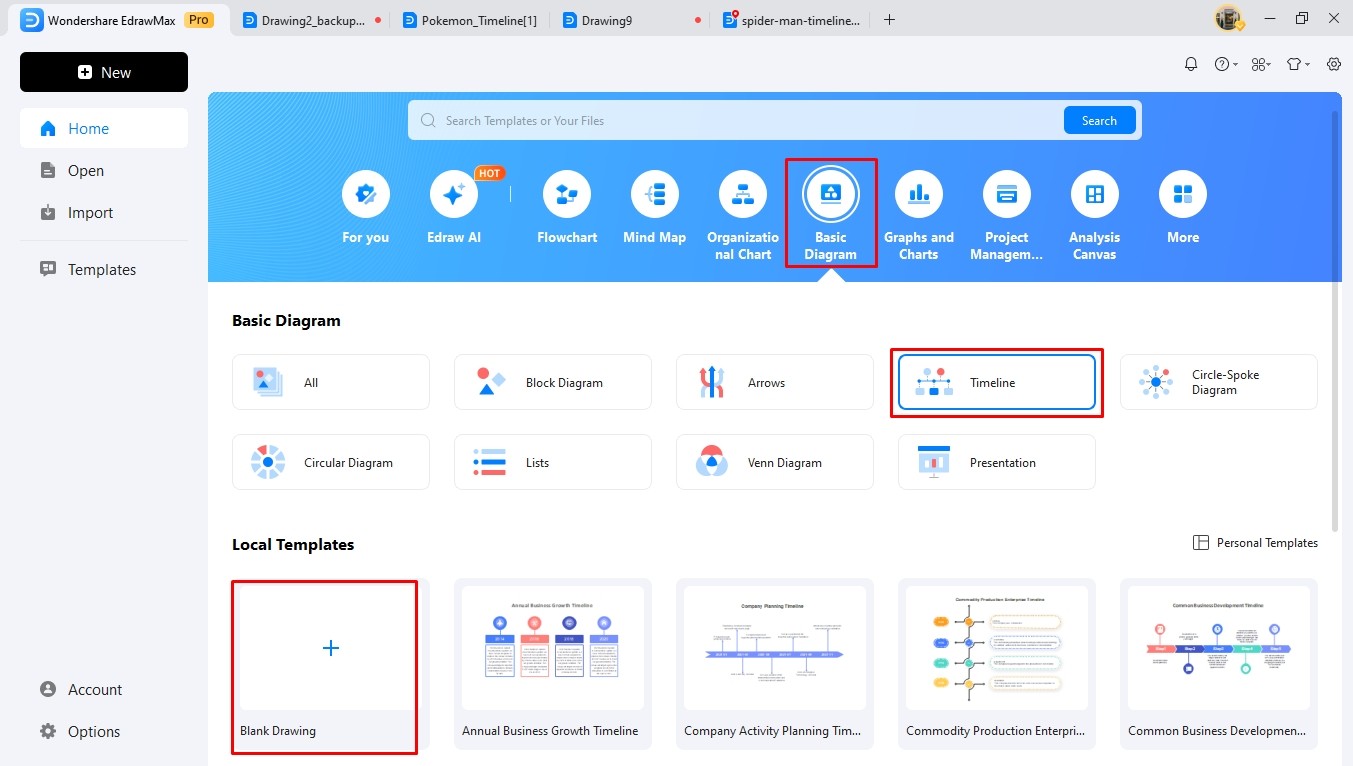The image size is (1353, 766).
Task: Add a new tab with the plus icon
Action: point(889,20)
